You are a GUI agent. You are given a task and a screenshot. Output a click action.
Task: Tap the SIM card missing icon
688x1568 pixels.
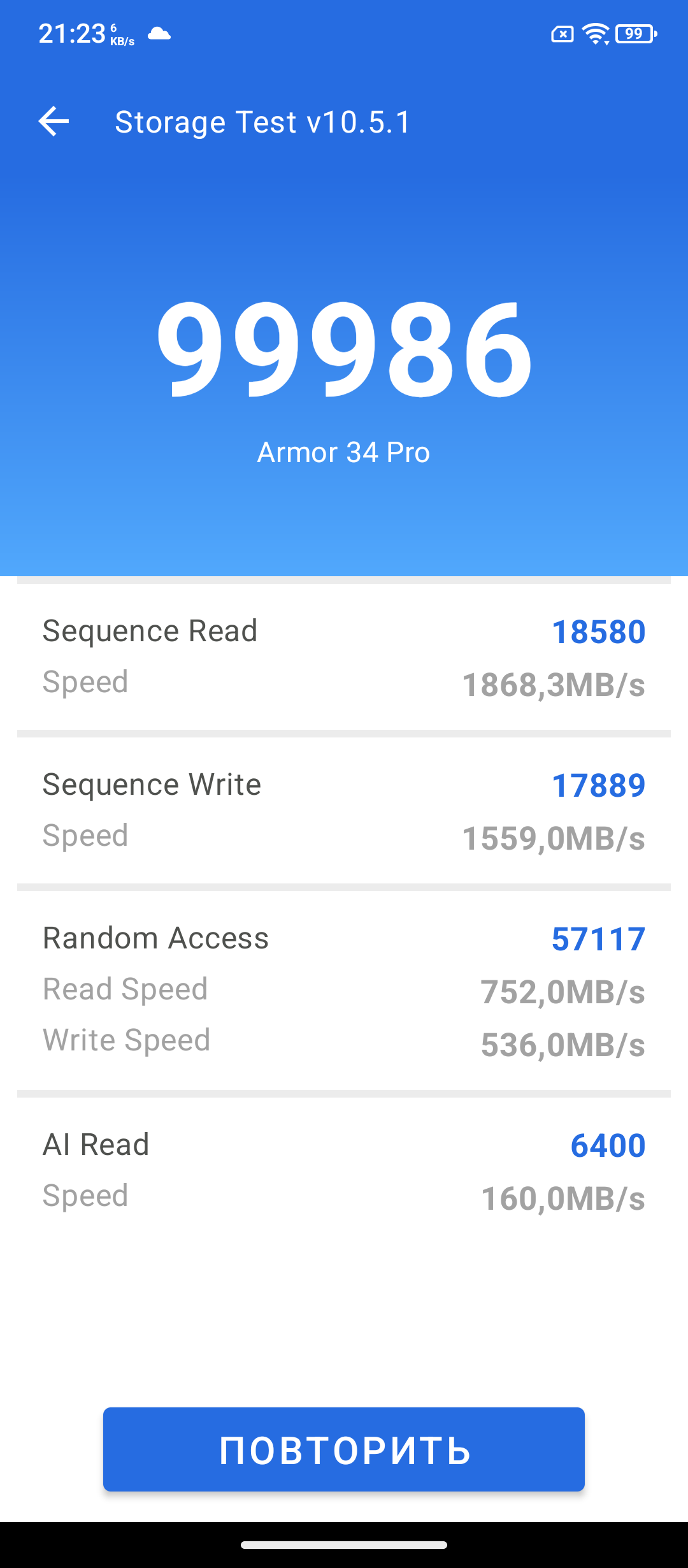coord(562,34)
